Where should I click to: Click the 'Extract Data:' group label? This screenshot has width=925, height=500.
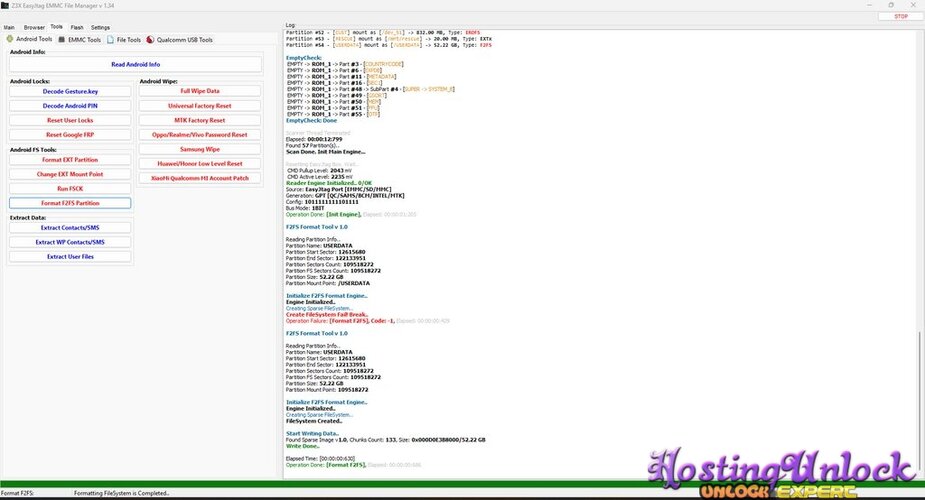point(28,218)
